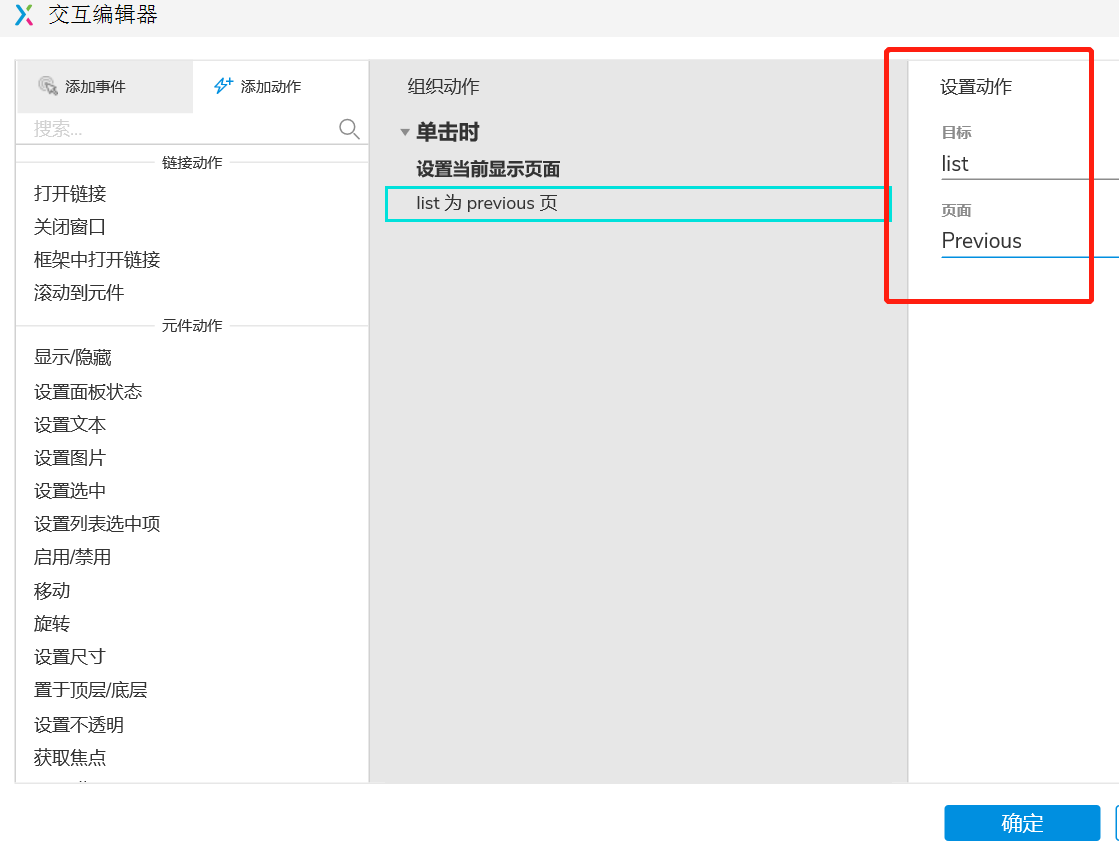
Task: Click the 添加动作 lightning icon
Action: (x=223, y=86)
